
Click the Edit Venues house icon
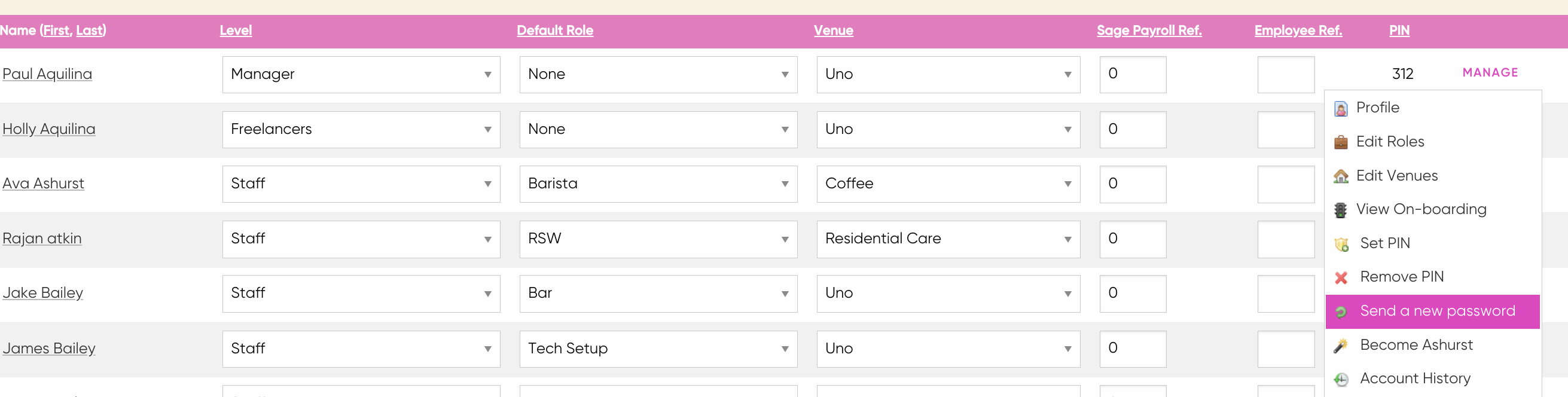1340,176
